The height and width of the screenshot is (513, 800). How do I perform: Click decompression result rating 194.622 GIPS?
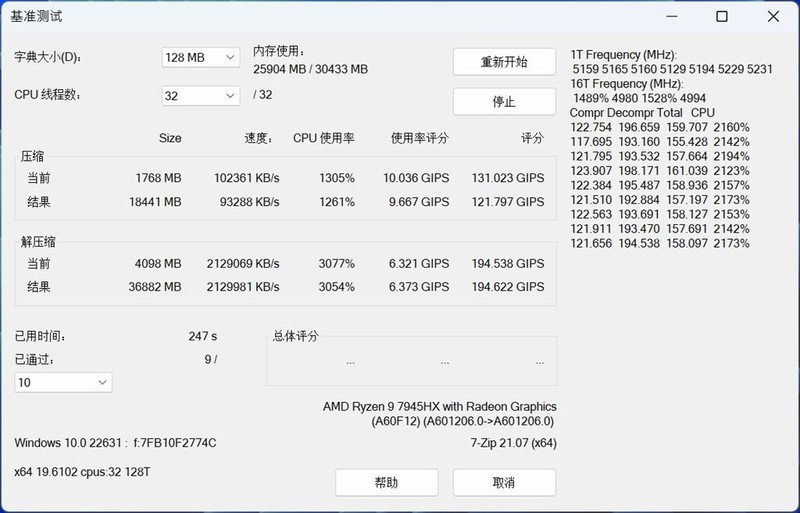pyautogui.click(x=508, y=287)
